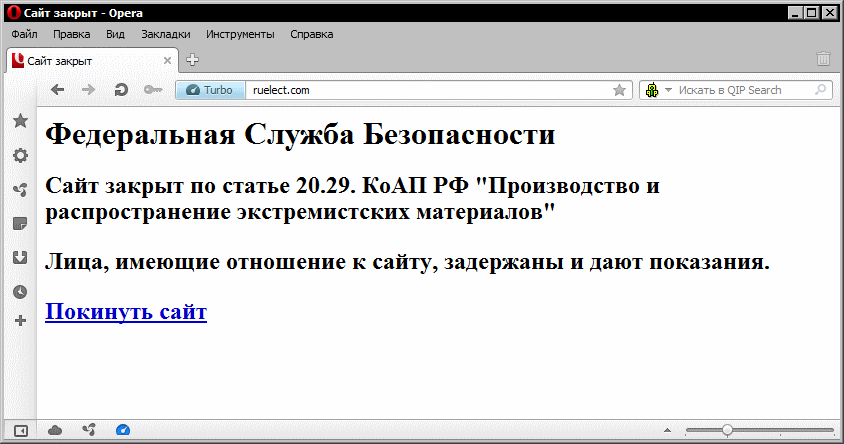Viewport: 844px width, 444px height.
Task: Open the Downloads panel in sidebar
Action: [19, 257]
